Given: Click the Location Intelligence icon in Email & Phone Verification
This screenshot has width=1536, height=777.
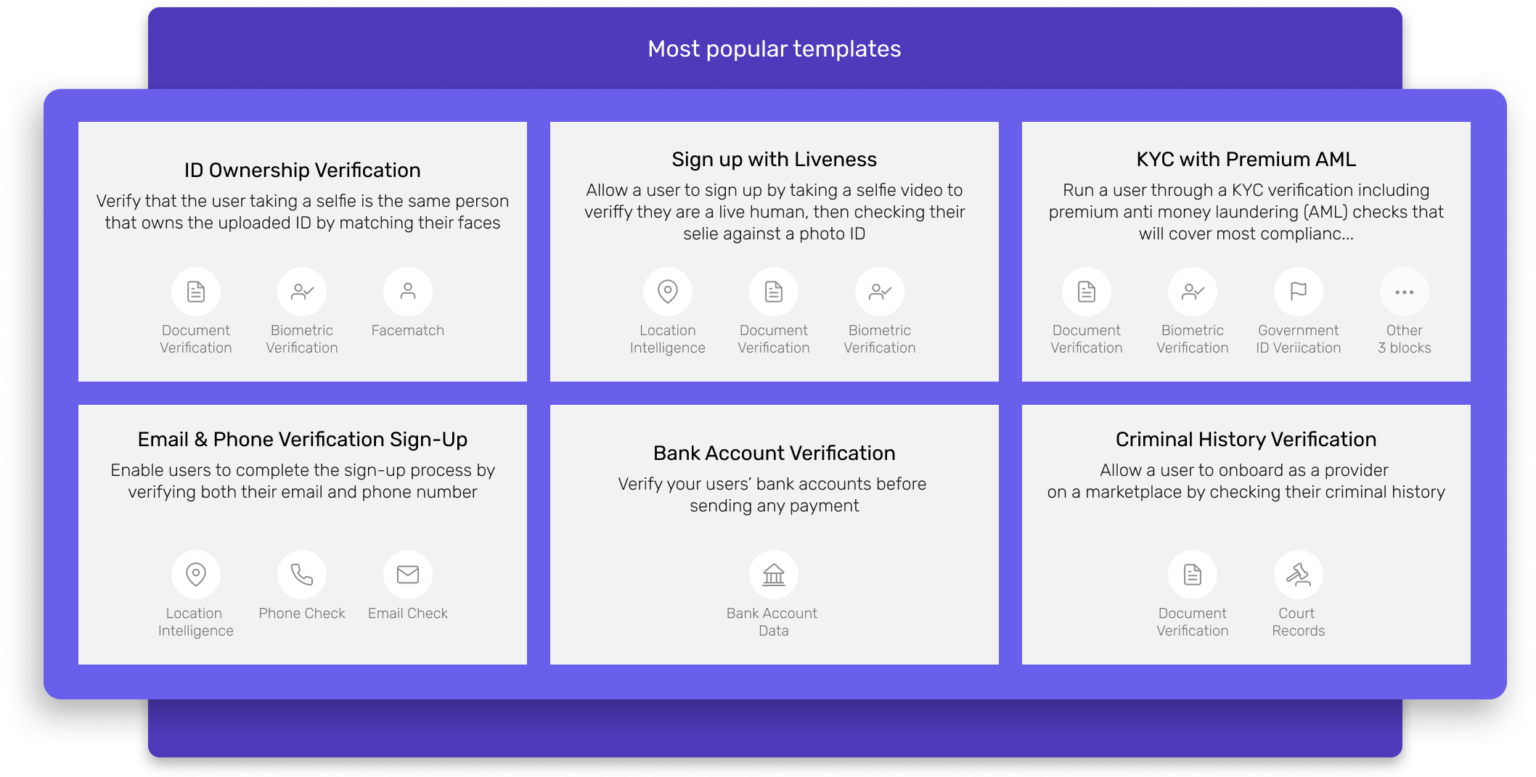Looking at the screenshot, I should coord(196,575).
